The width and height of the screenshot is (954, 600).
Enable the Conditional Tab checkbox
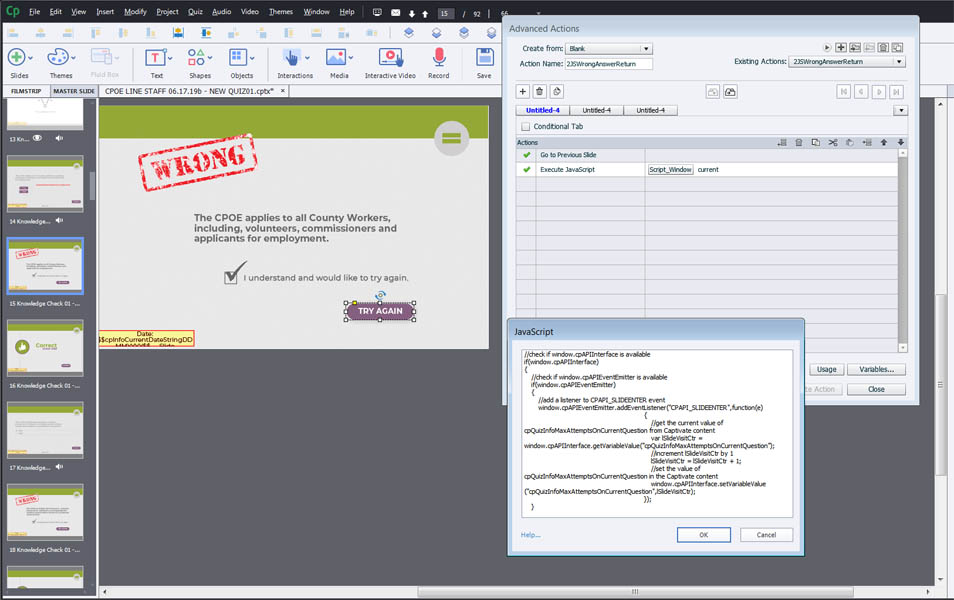(x=526, y=127)
